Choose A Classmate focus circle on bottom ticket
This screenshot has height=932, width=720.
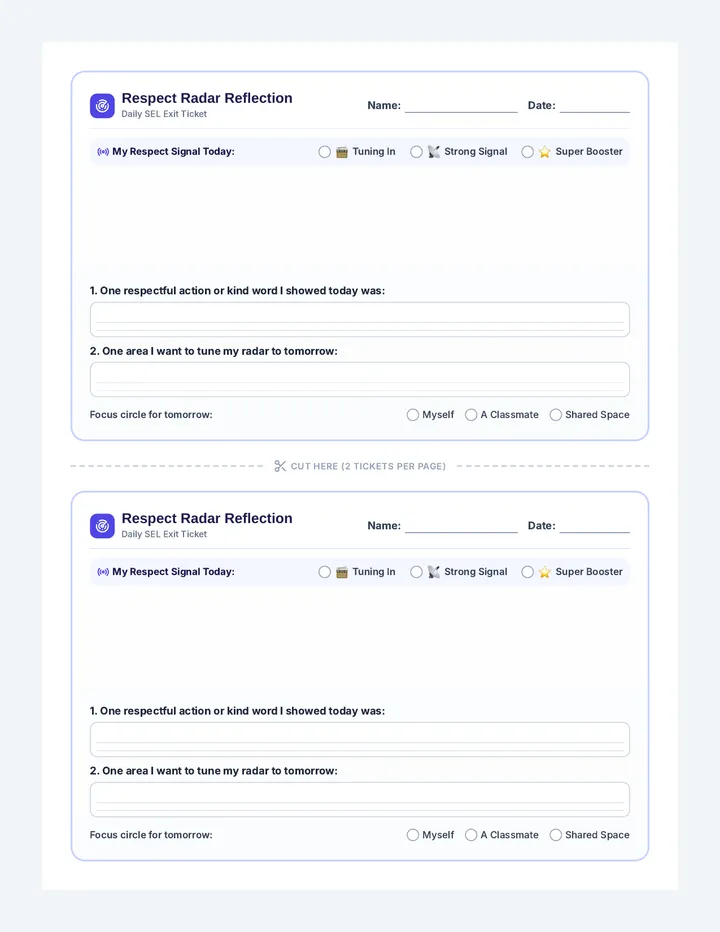click(471, 835)
